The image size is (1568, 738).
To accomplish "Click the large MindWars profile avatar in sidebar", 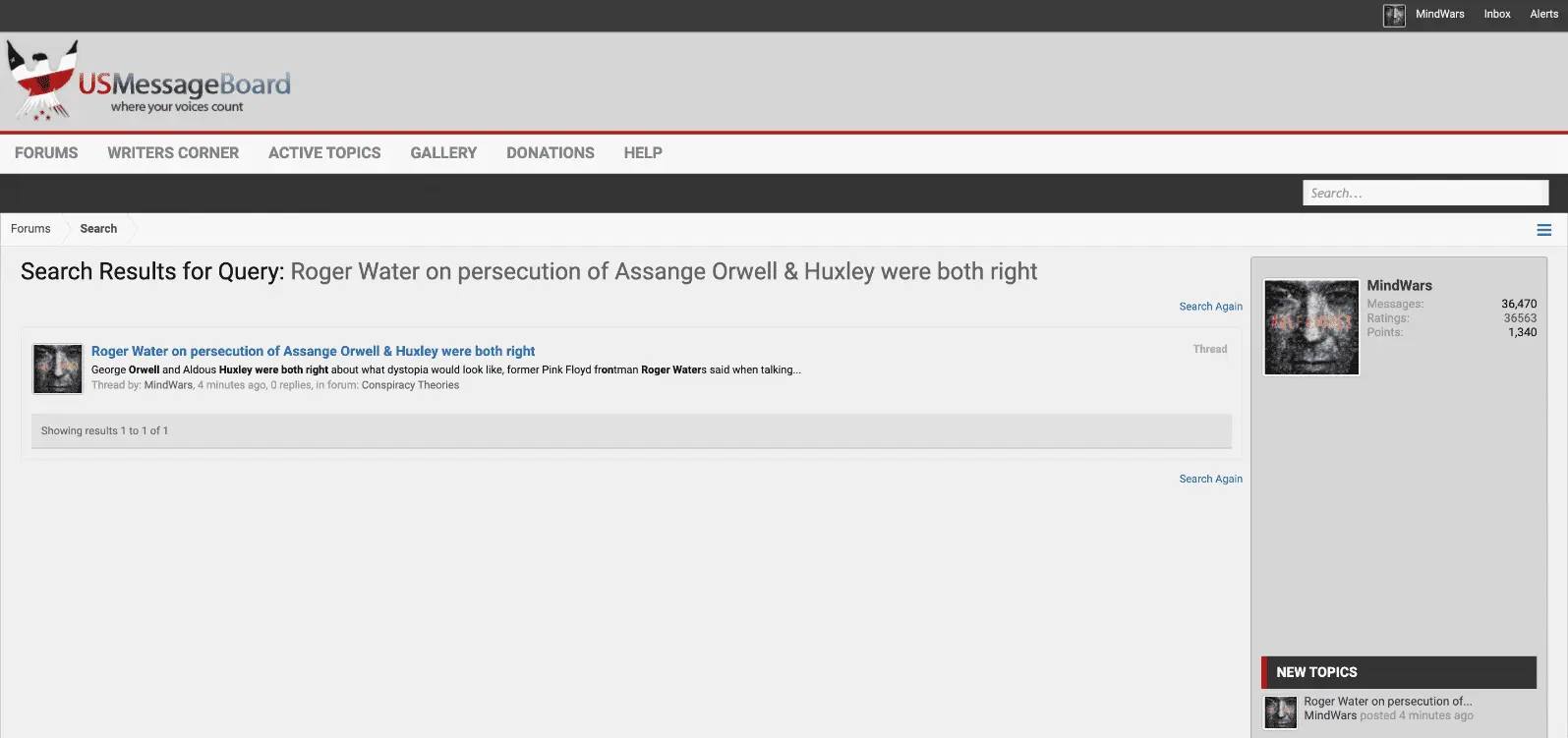I will coord(1310,327).
